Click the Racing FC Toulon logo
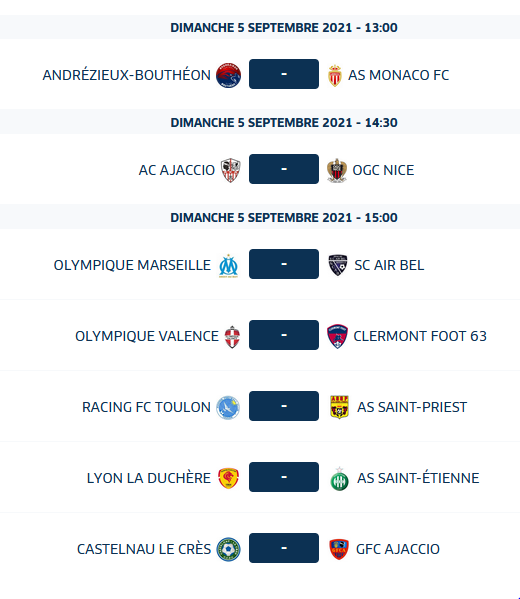The image size is (520, 599). (x=228, y=407)
